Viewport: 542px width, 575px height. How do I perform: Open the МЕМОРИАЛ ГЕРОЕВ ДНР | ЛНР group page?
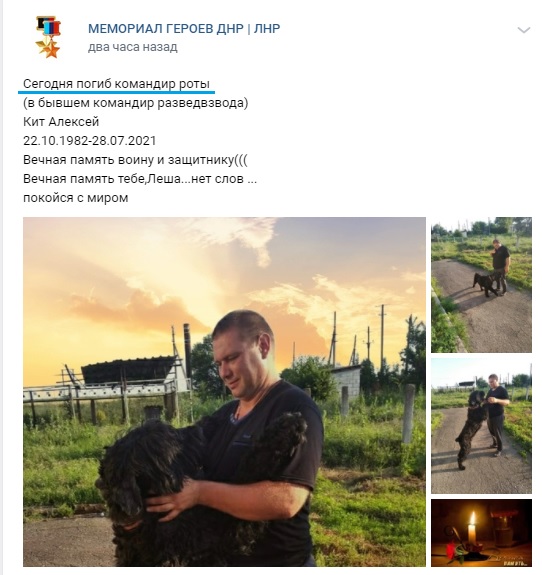coord(184,29)
